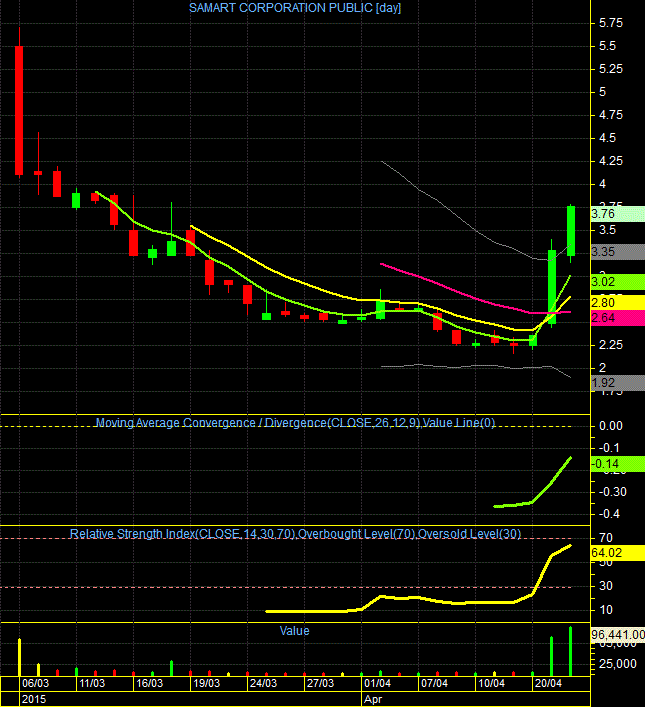Click the 4.5 price axis label
Screen dimensions: 645x707
point(607,138)
